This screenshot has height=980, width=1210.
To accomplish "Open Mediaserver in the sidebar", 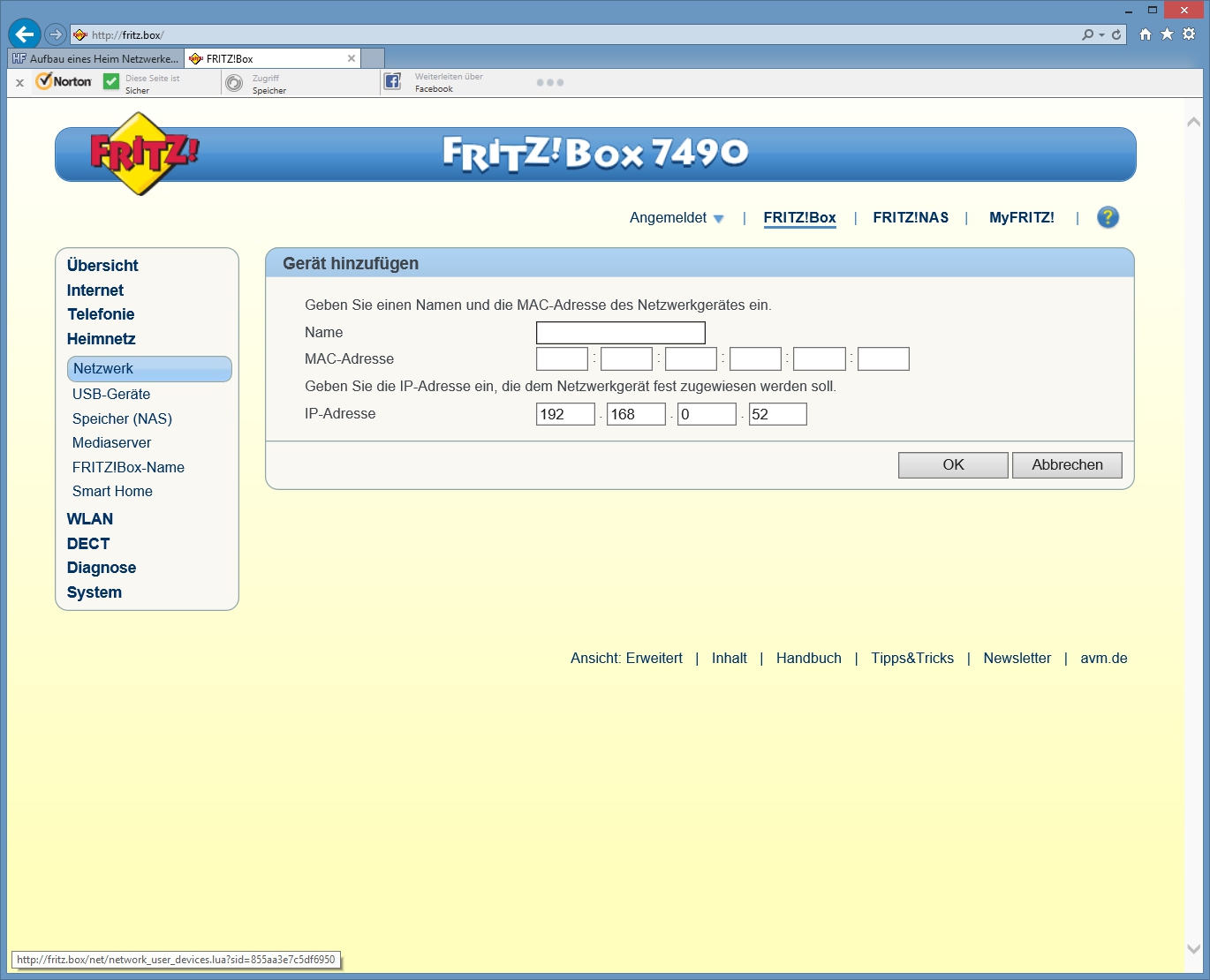I will point(111,443).
